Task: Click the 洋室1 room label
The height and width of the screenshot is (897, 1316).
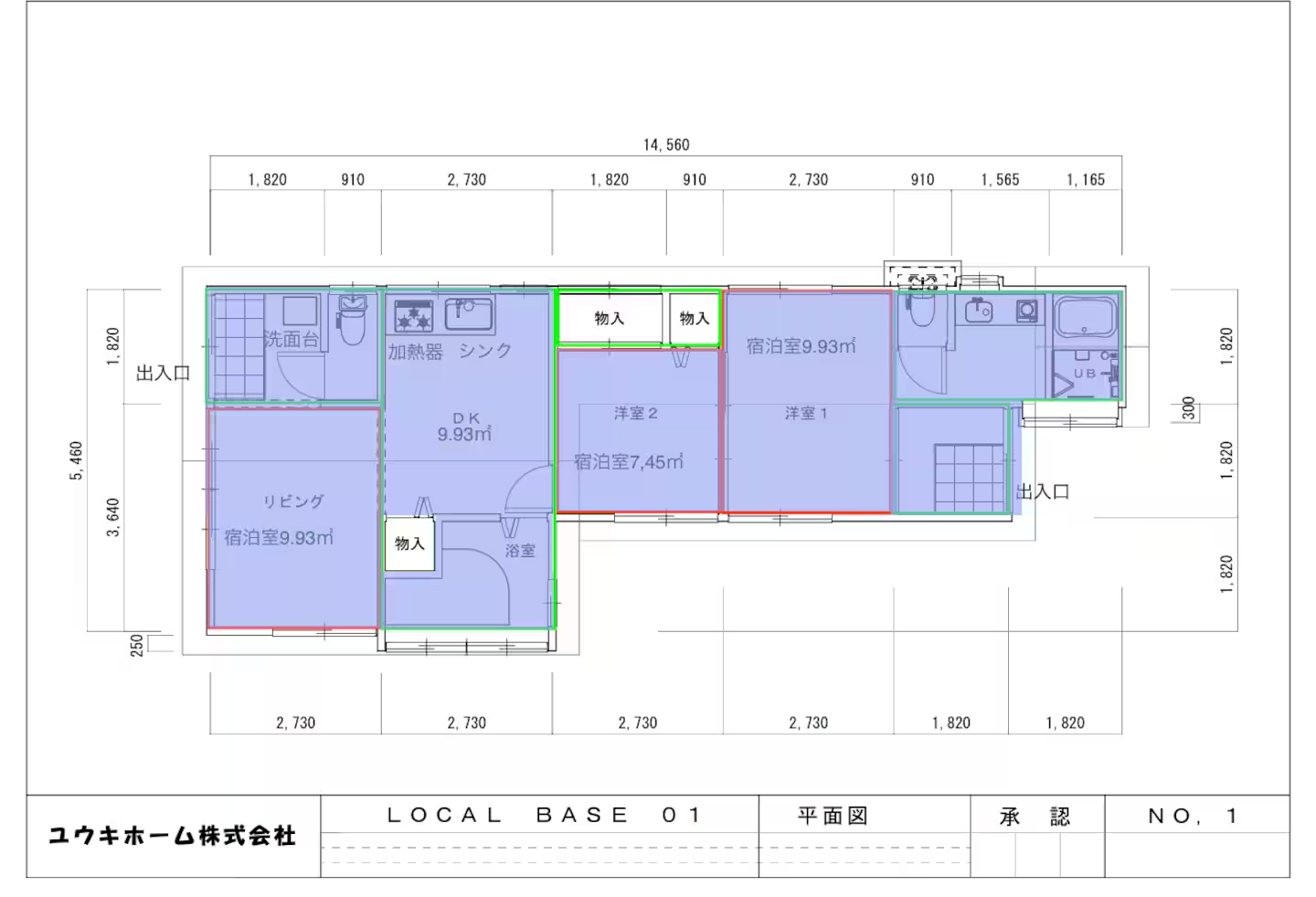Action: coord(806,414)
